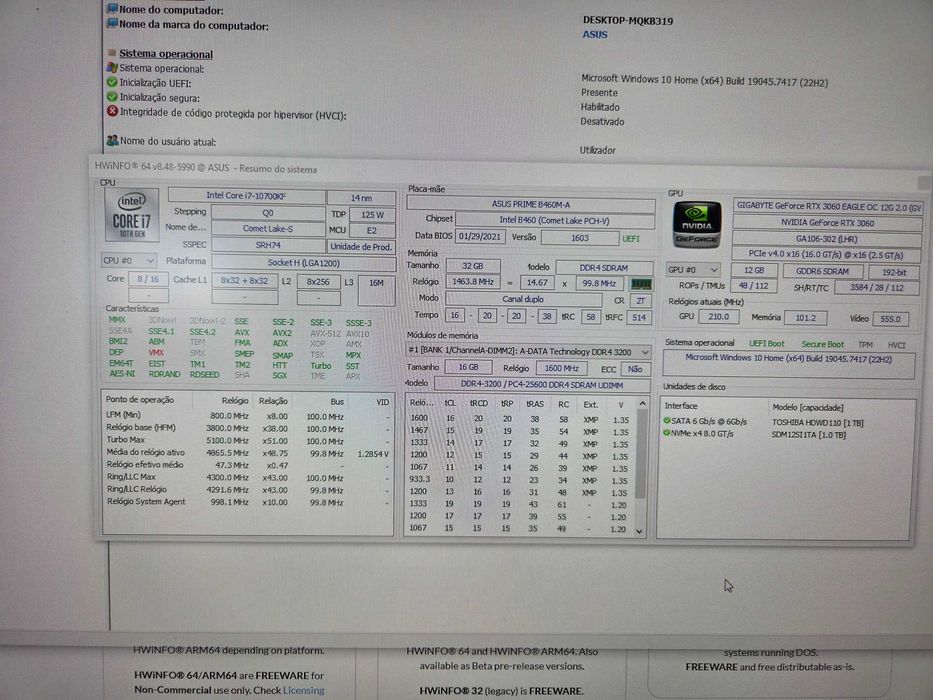Click the GIGABYTE GeForce RTX 3060 EAGLE field
Image resolution: width=933 pixels, height=700 pixels.
click(828, 206)
